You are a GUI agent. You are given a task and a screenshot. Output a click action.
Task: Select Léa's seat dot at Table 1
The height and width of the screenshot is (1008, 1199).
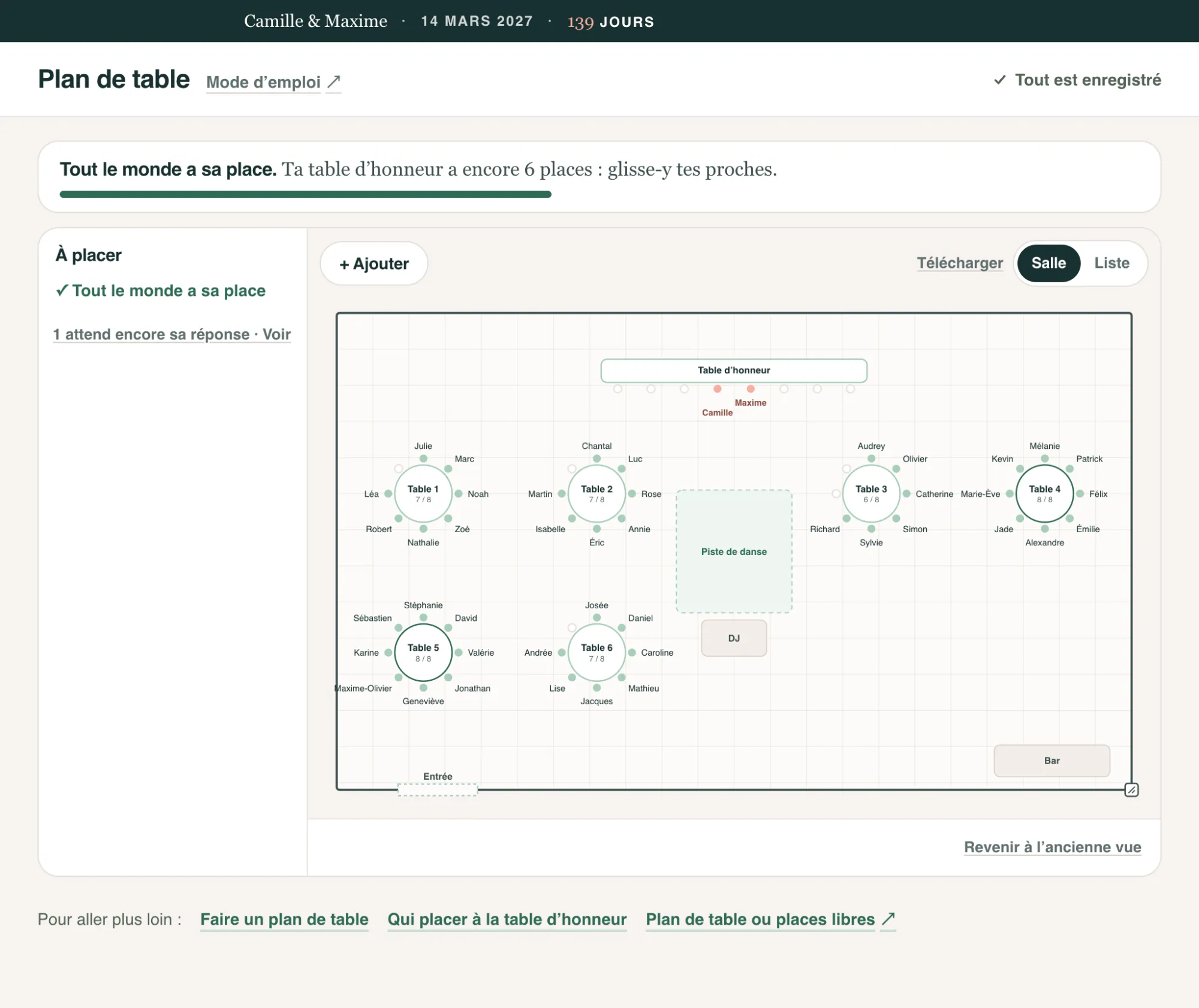coord(388,494)
